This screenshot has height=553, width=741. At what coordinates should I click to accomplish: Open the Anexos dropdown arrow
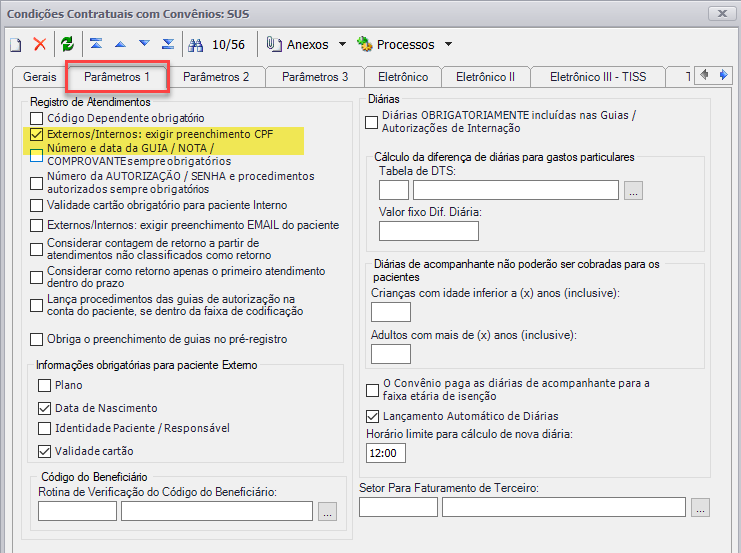coord(342,44)
